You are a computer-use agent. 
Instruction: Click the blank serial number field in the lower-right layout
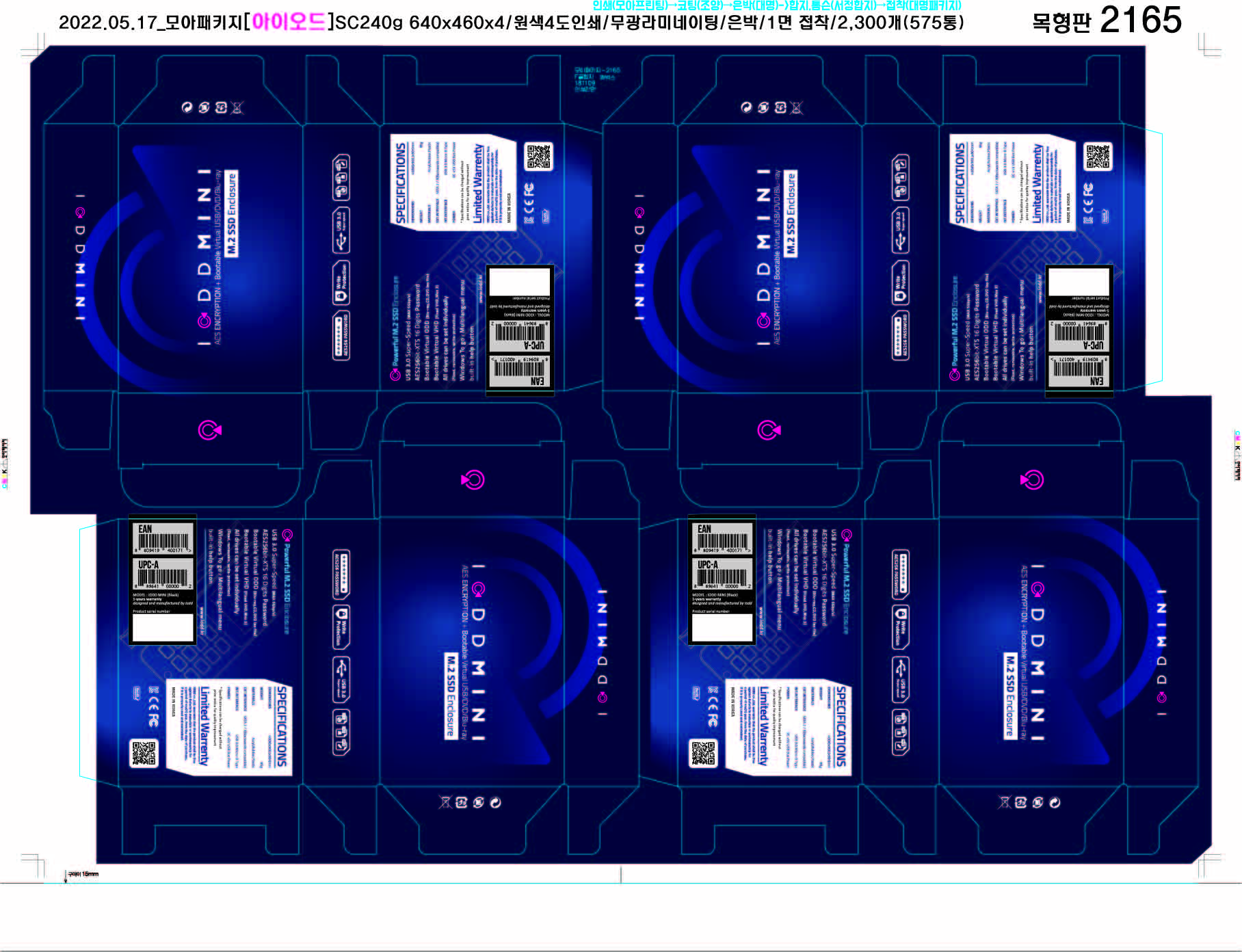coord(722,628)
